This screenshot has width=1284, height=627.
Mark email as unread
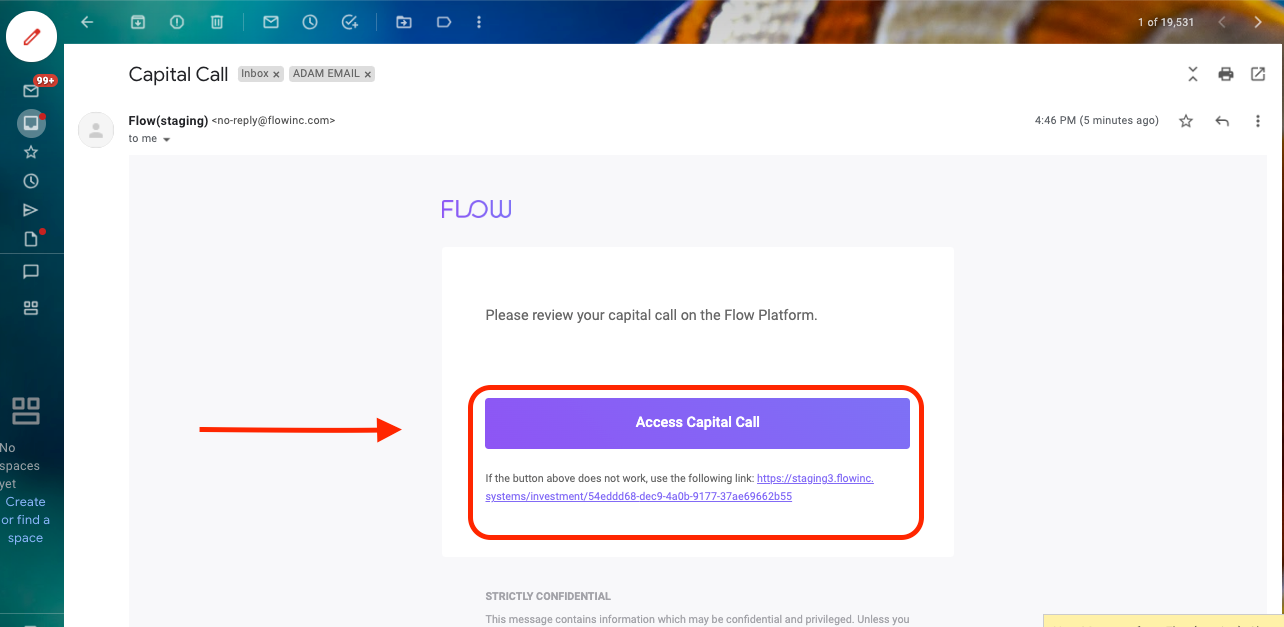pyautogui.click(x=271, y=22)
